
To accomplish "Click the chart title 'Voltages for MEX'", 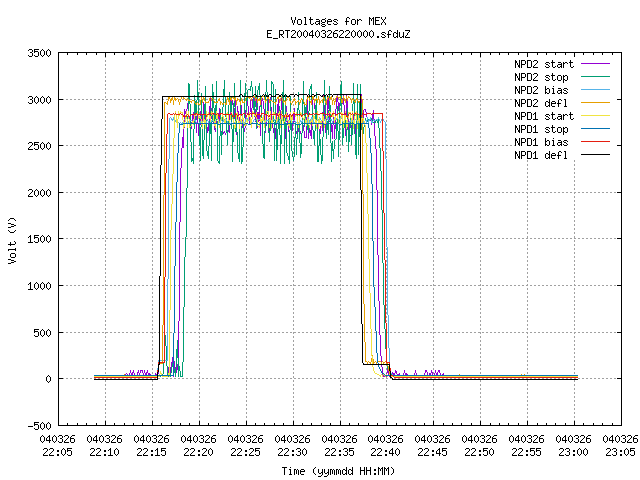I will (338, 21).
